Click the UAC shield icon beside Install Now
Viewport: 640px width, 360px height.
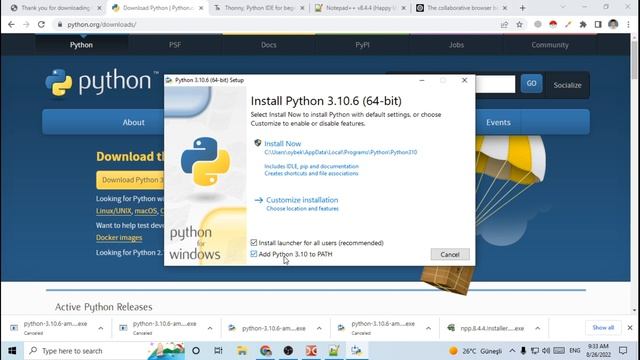click(258, 143)
